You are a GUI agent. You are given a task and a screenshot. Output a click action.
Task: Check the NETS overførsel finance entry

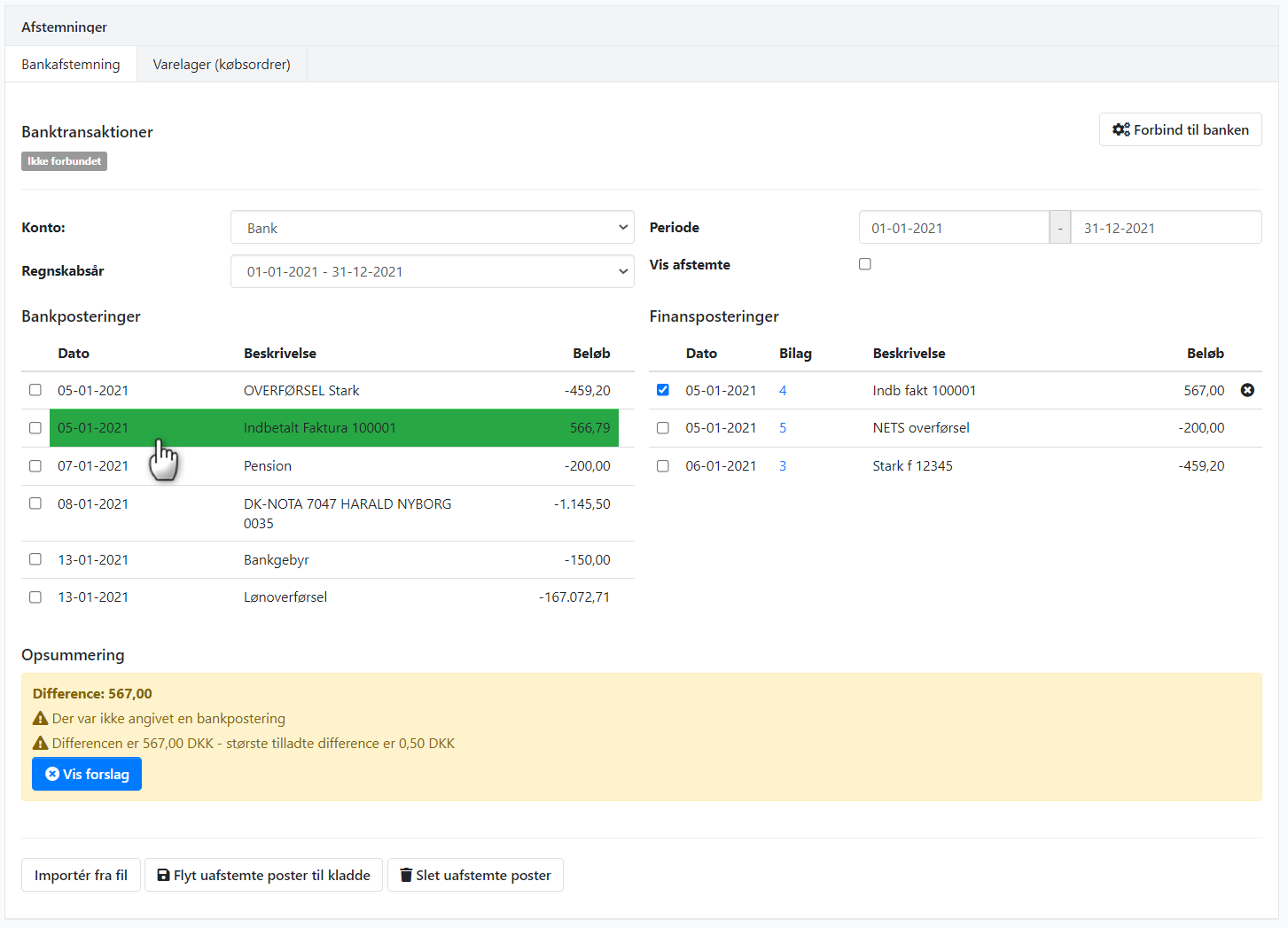click(x=663, y=428)
